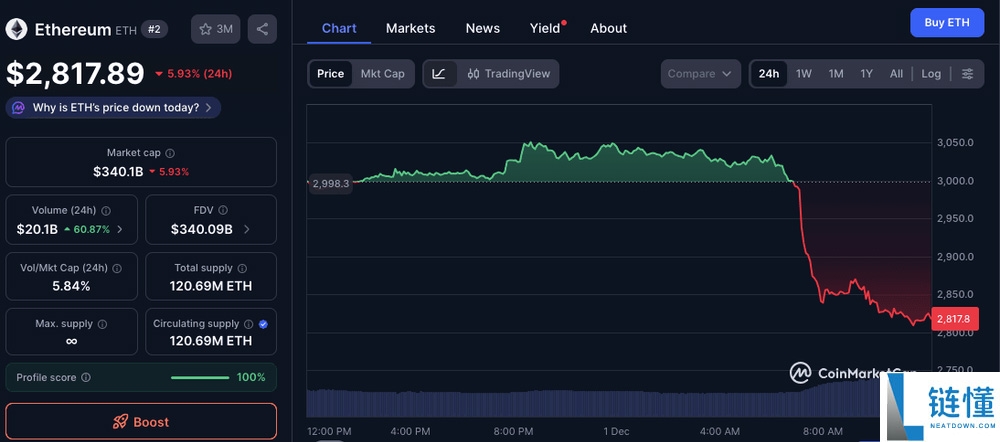
Task: Open the Markets tab
Action: [x=411, y=28]
